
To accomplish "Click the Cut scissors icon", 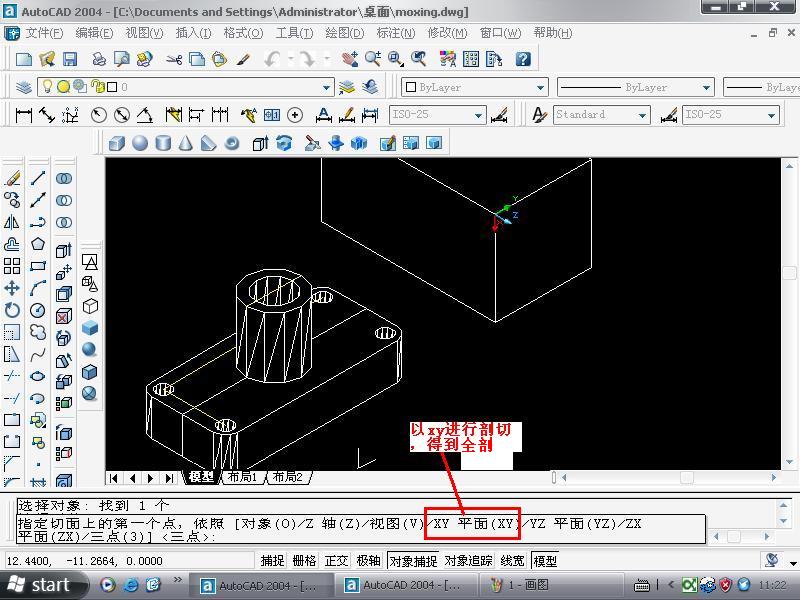I will coord(174,59).
